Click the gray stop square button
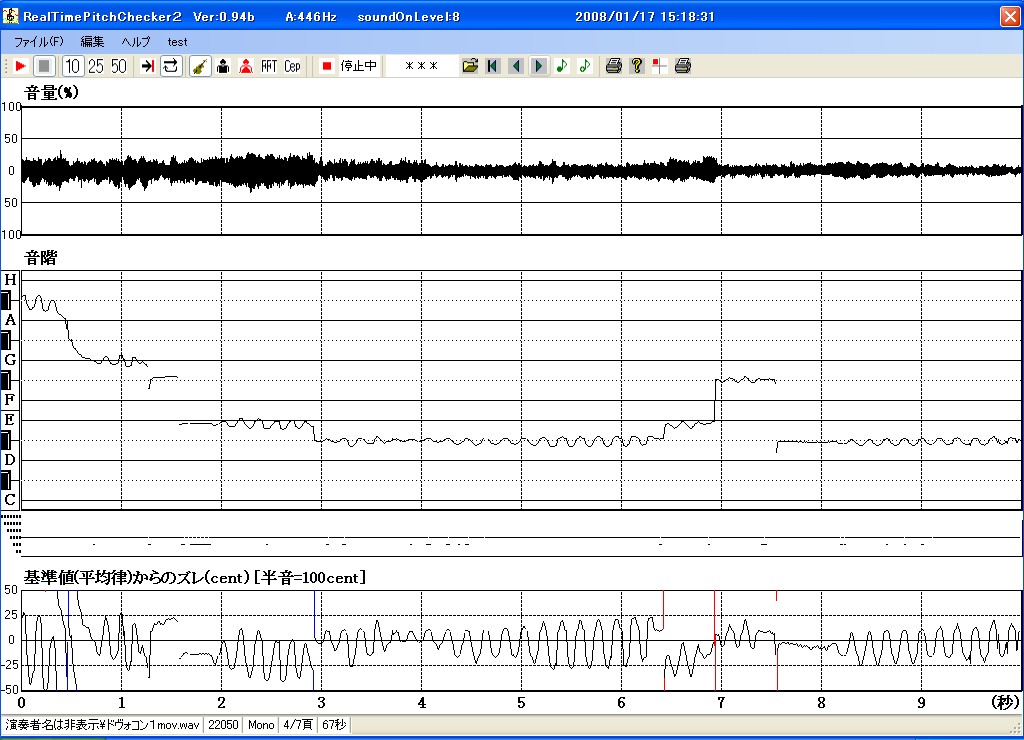The image size is (1024, 740). pos(44,66)
